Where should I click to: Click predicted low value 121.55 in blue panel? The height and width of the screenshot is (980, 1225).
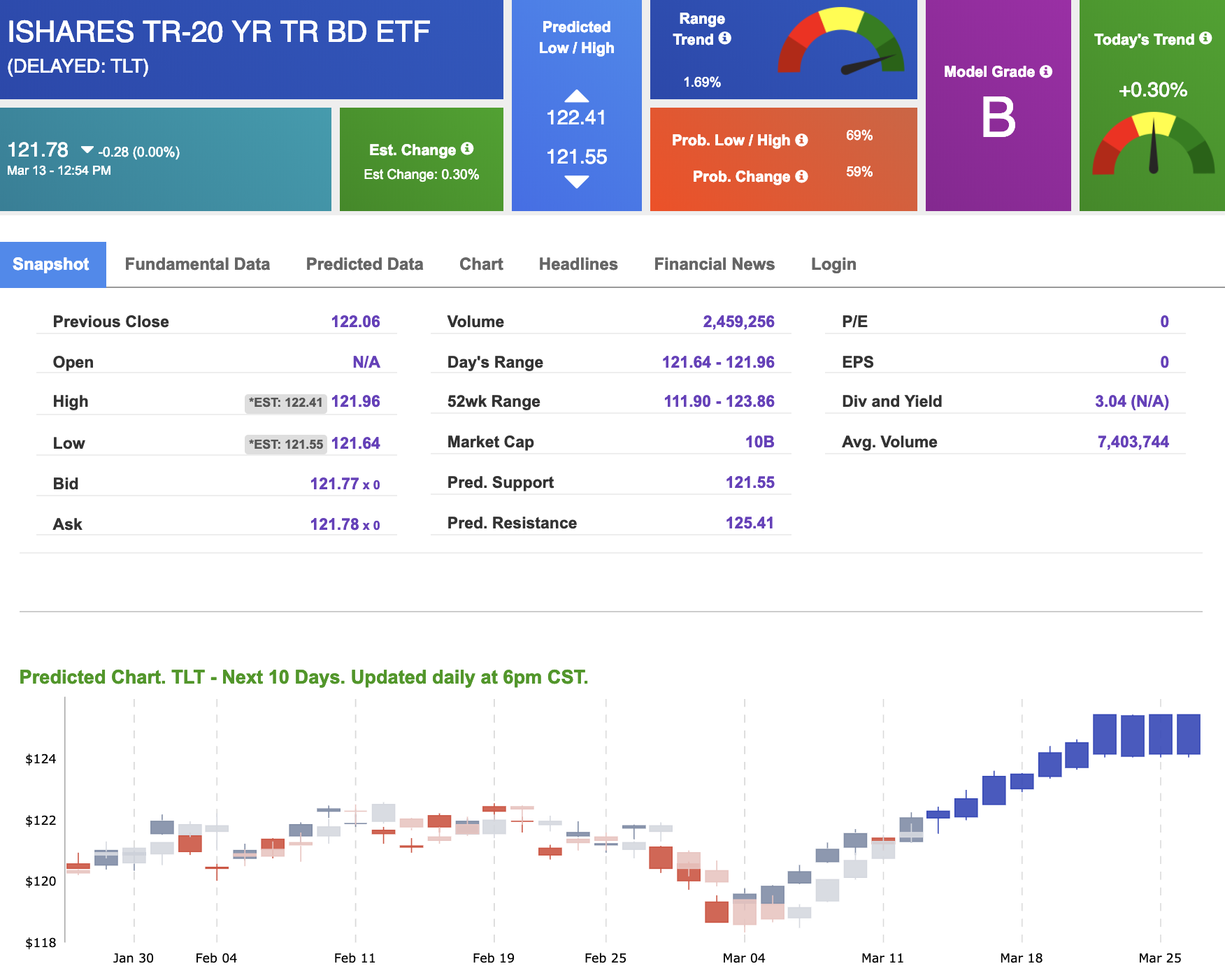point(576,157)
